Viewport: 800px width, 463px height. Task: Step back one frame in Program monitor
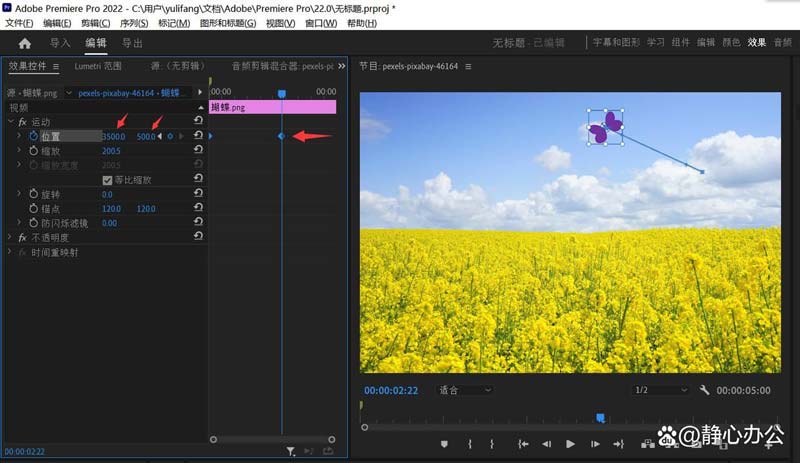547,444
